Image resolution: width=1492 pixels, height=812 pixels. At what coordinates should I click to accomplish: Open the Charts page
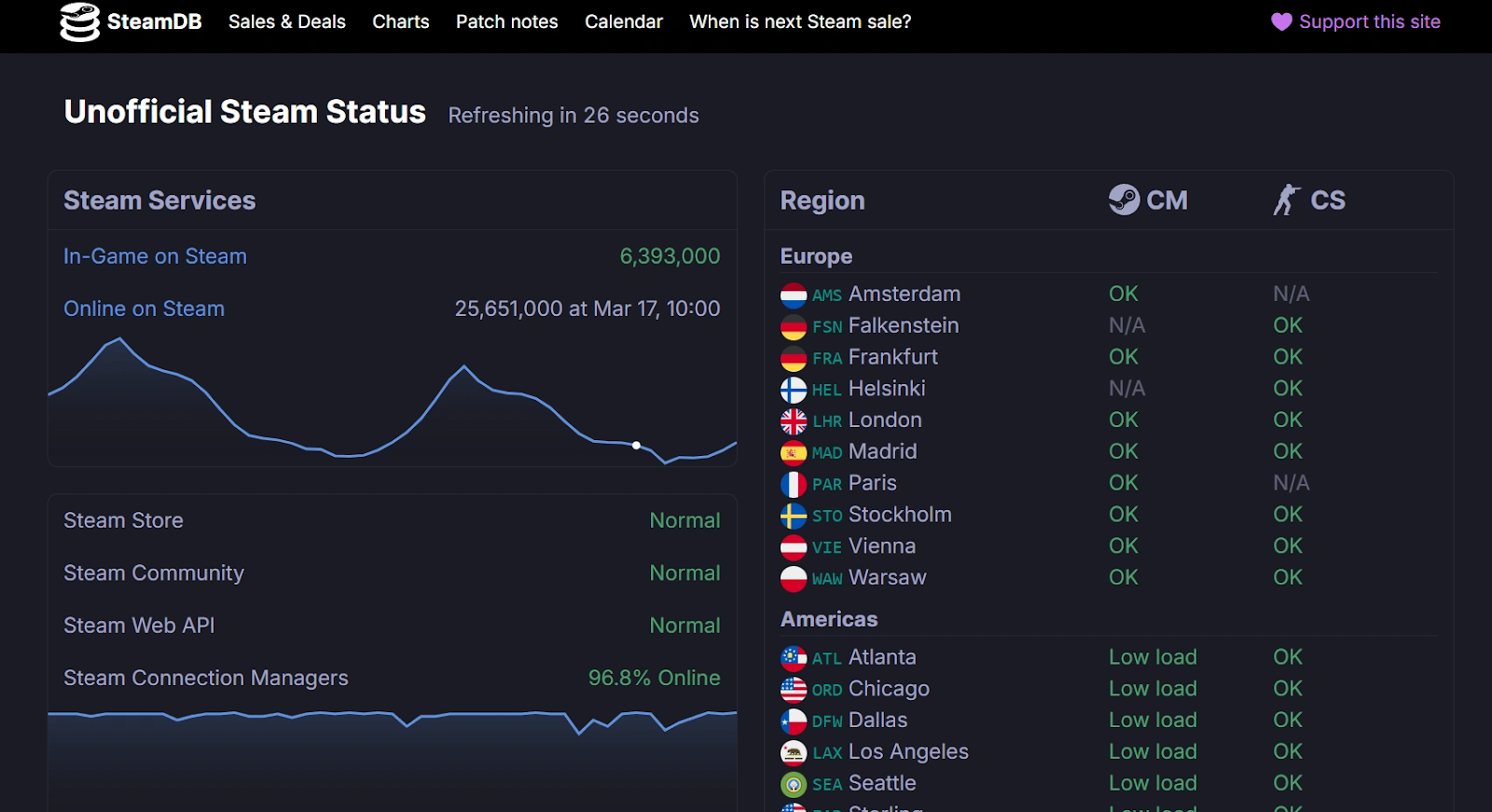click(400, 21)
